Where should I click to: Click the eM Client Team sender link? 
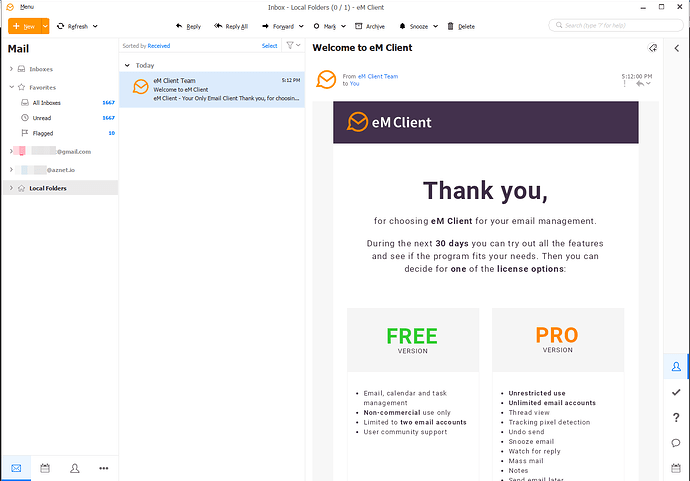point(377,76)
